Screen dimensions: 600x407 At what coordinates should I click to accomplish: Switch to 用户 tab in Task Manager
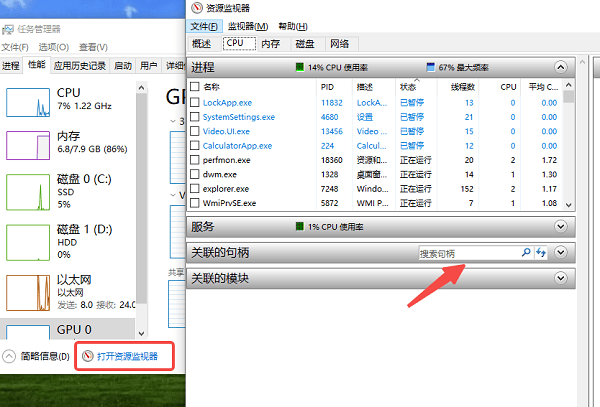(x=148, y=66)
